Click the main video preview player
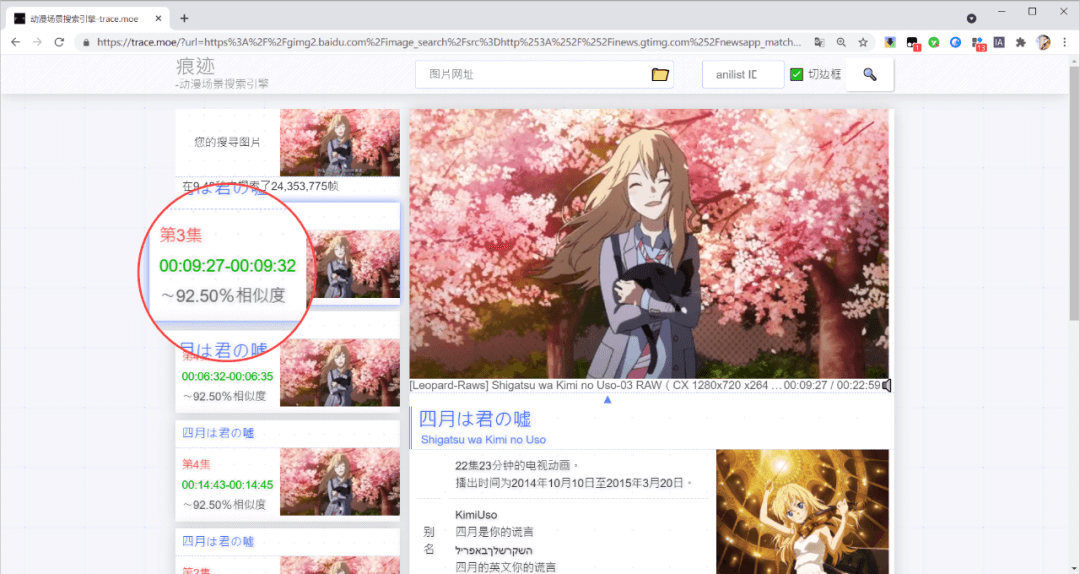Image resolution: width=1080 pixels, height=574 pixels. (649, 243)
